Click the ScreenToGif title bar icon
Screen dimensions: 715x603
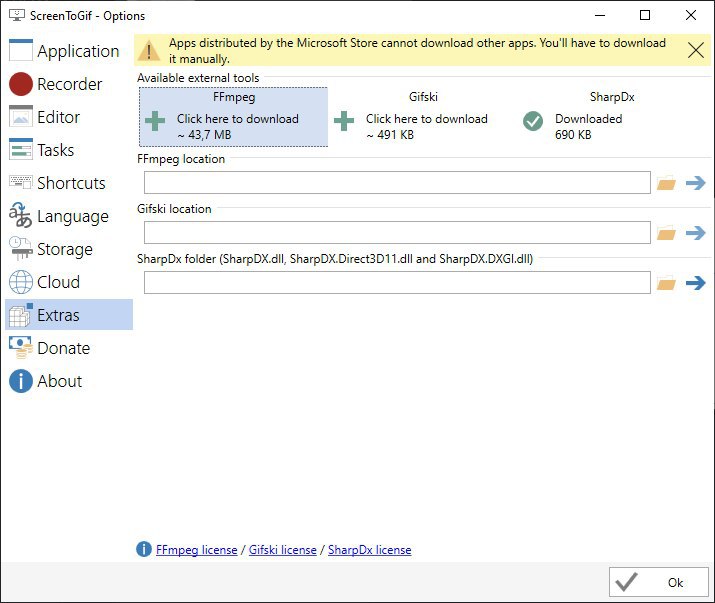(x=17, y=15)
